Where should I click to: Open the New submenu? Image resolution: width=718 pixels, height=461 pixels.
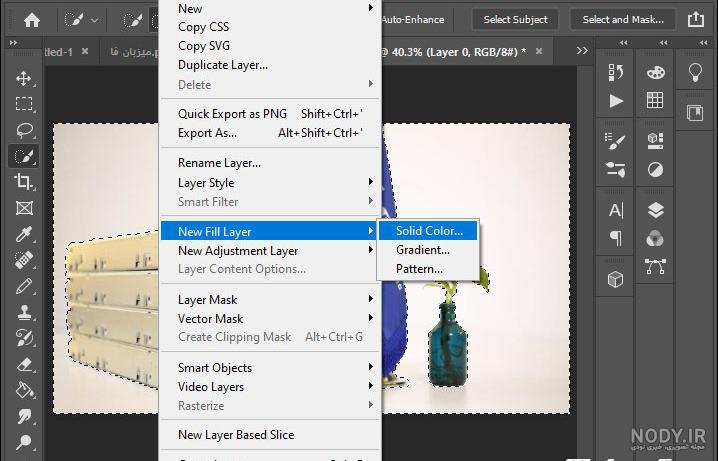coord(270,8)
